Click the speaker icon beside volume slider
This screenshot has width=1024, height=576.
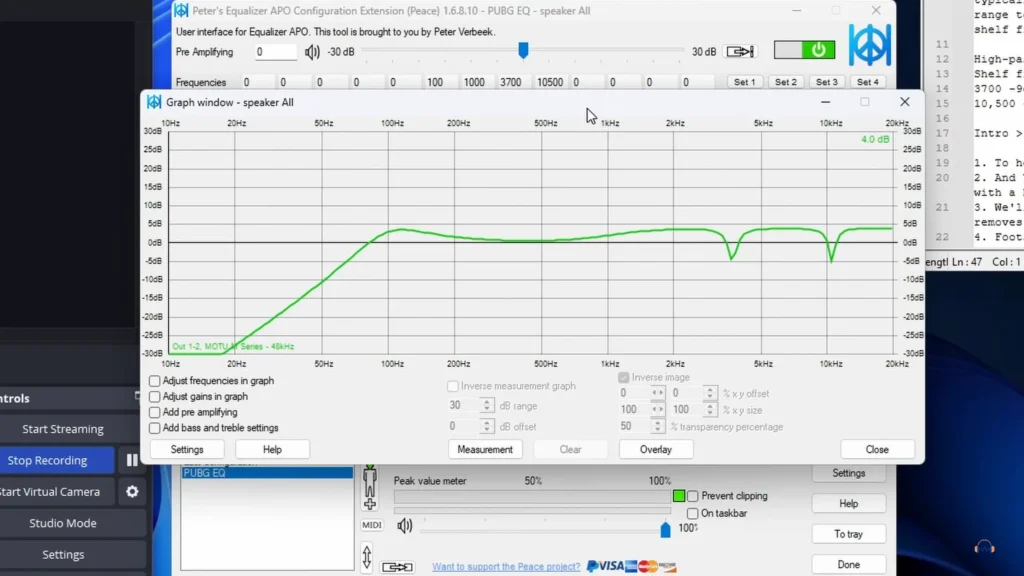404,525
